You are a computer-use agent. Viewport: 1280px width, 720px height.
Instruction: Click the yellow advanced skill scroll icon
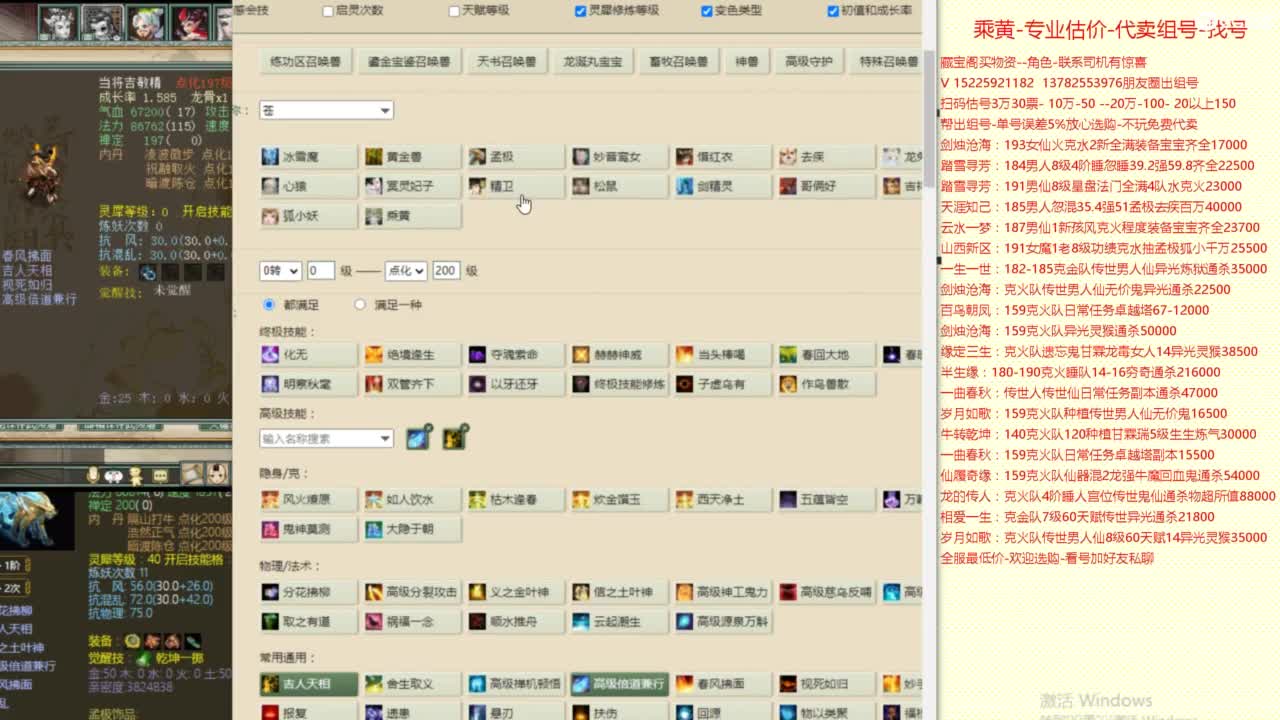tap(455, 437)
